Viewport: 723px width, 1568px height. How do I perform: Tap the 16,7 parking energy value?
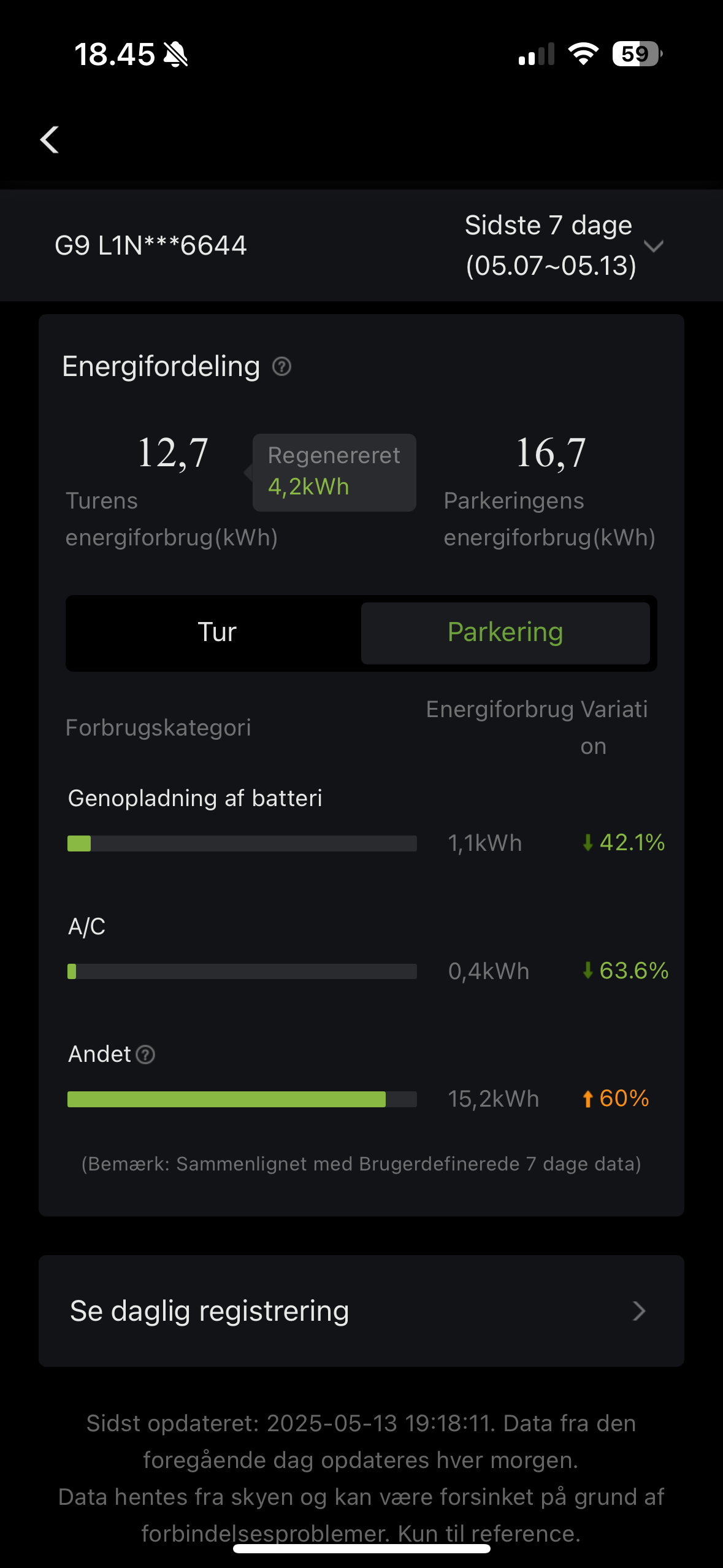551,453
